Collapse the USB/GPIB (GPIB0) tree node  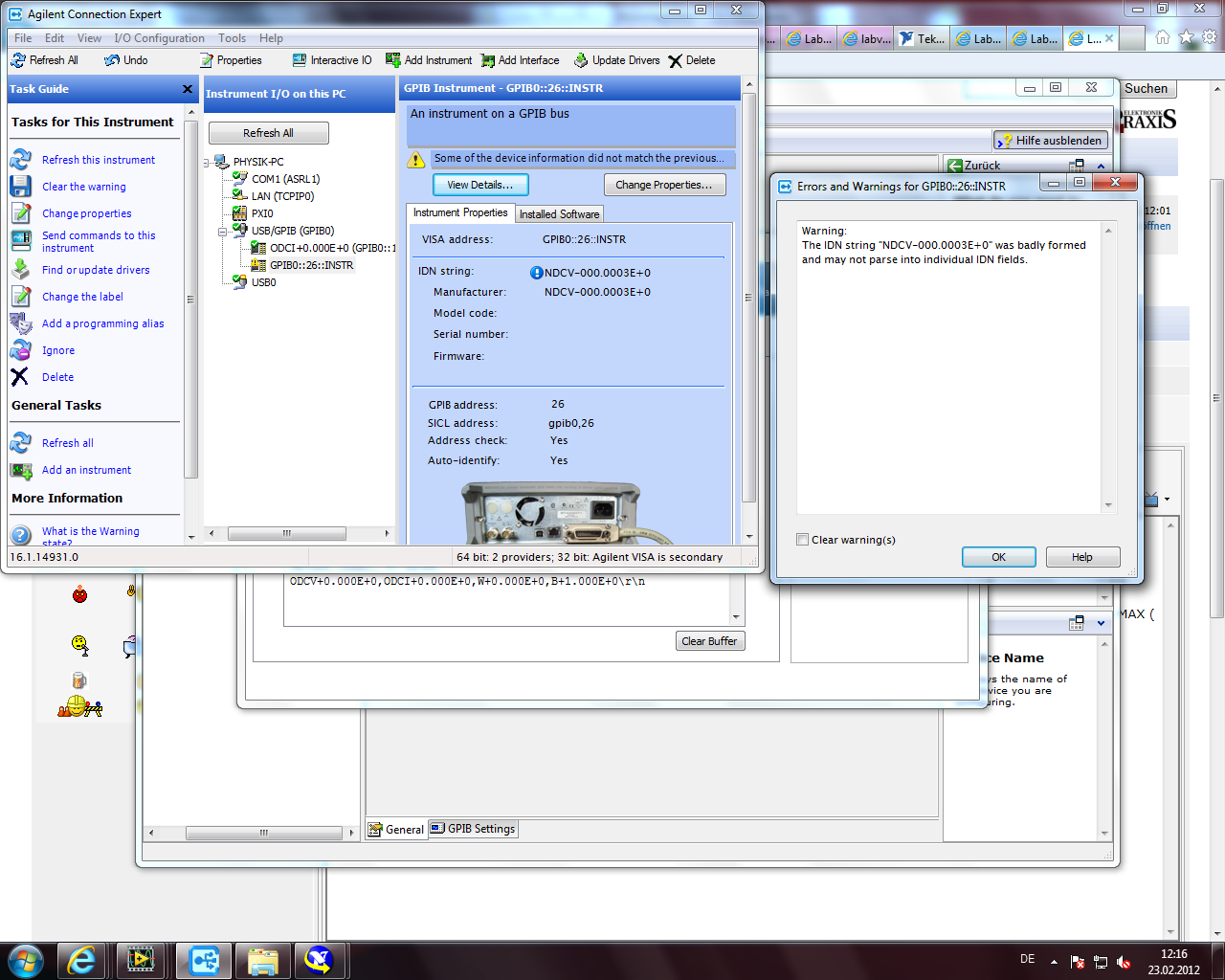click(x=223, y=231)
